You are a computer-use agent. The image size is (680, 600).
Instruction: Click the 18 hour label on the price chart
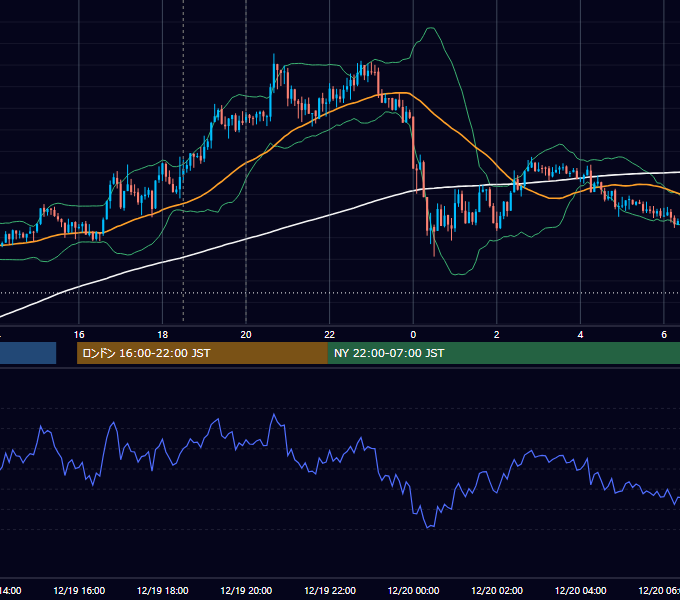coord(163,335)
